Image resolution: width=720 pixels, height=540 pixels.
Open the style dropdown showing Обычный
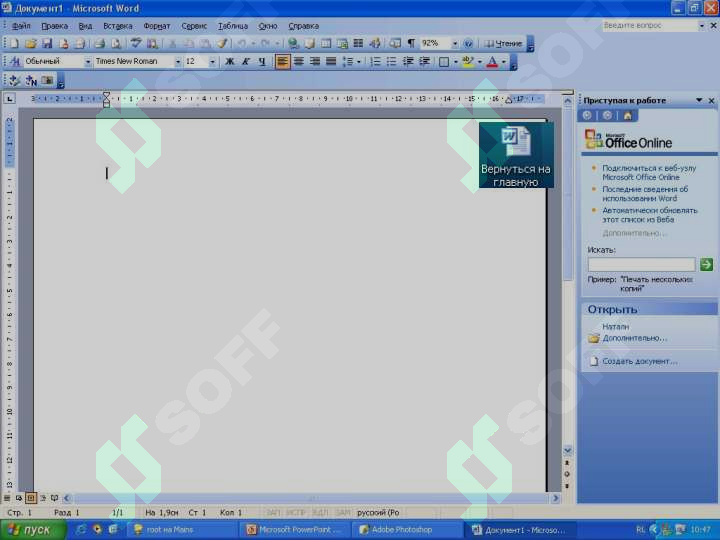(88, 62)
